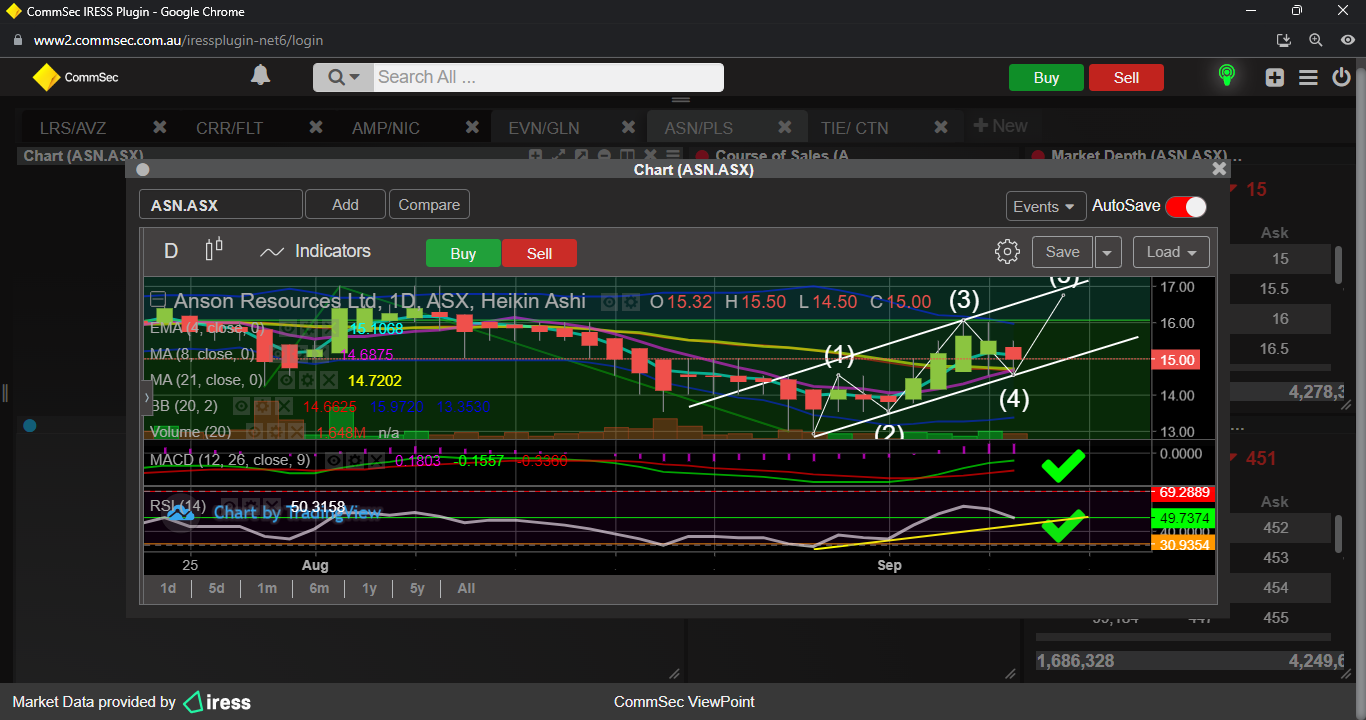Click the Compare button
This screenshot has width=1366, height=720.
[x=429, y=205]
